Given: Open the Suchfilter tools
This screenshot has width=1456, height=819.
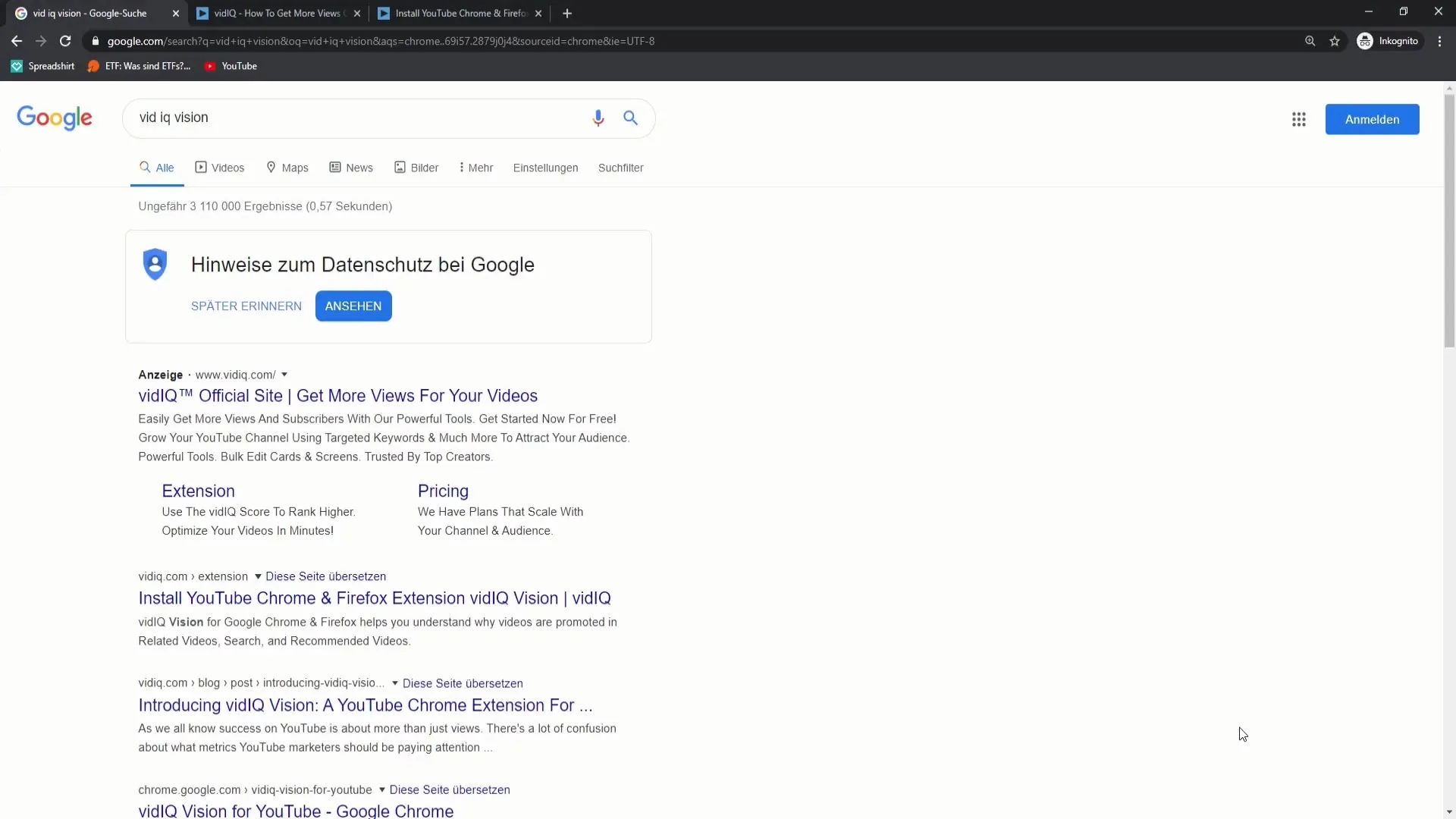Looking at the screenshot, I should point(620,168).
